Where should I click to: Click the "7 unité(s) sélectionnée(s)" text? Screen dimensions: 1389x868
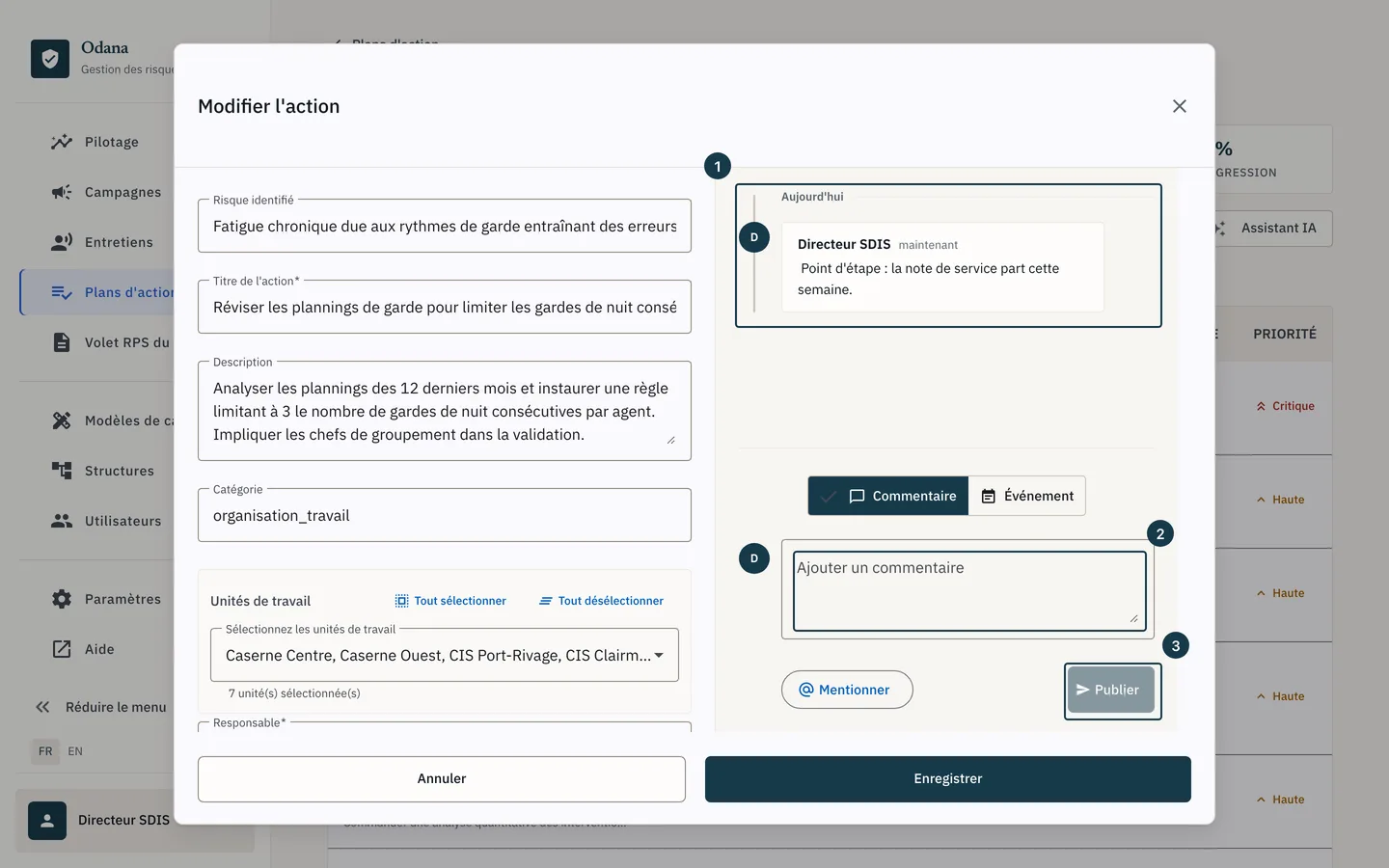[x=294, y=693]
